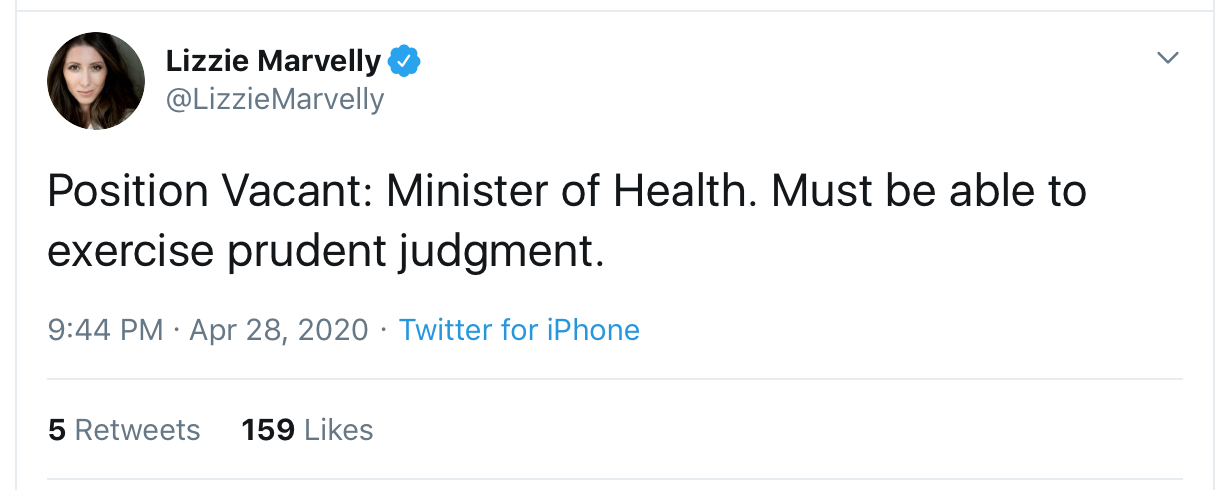Image resolution: width=1224 pixels, height=490 pixels.
Task: Click the Apr 28, 2020 date
Action: [x=278, y=329]
